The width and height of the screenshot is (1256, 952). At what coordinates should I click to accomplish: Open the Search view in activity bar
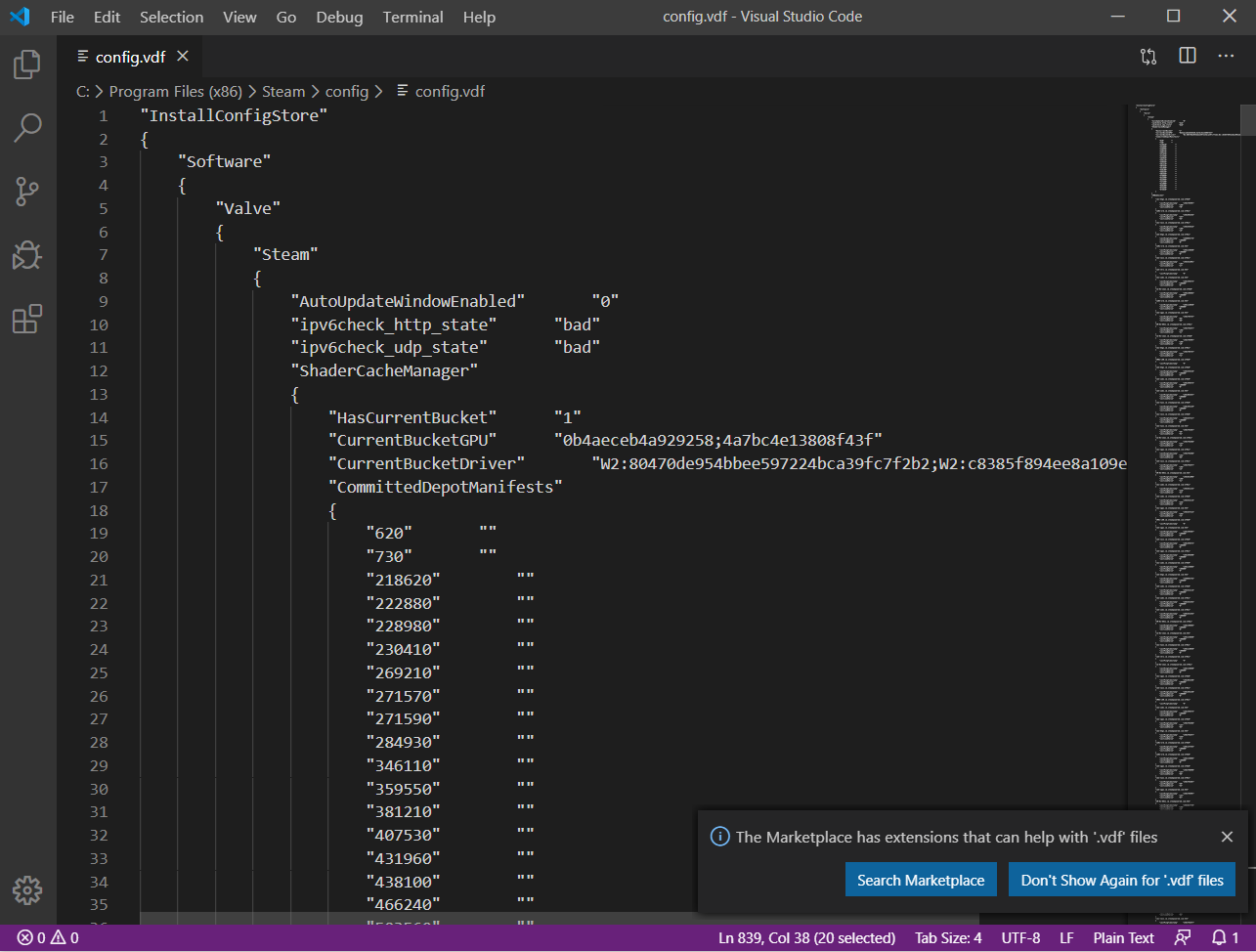tap(27, 128)
